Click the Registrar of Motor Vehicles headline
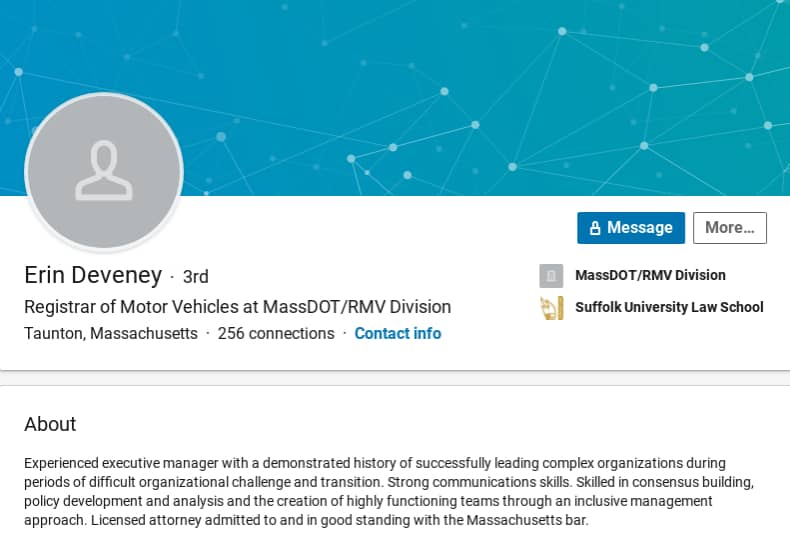790x536 pixels. 237,307
